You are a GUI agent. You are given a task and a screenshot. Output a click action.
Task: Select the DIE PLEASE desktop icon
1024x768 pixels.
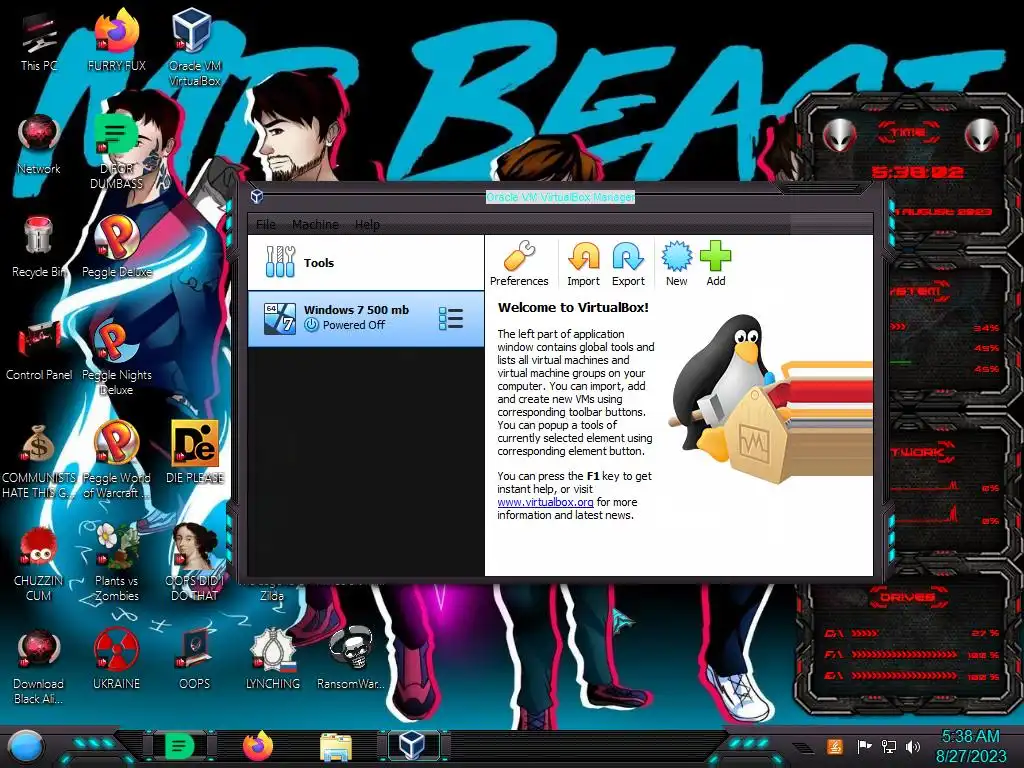pos(195,453)
